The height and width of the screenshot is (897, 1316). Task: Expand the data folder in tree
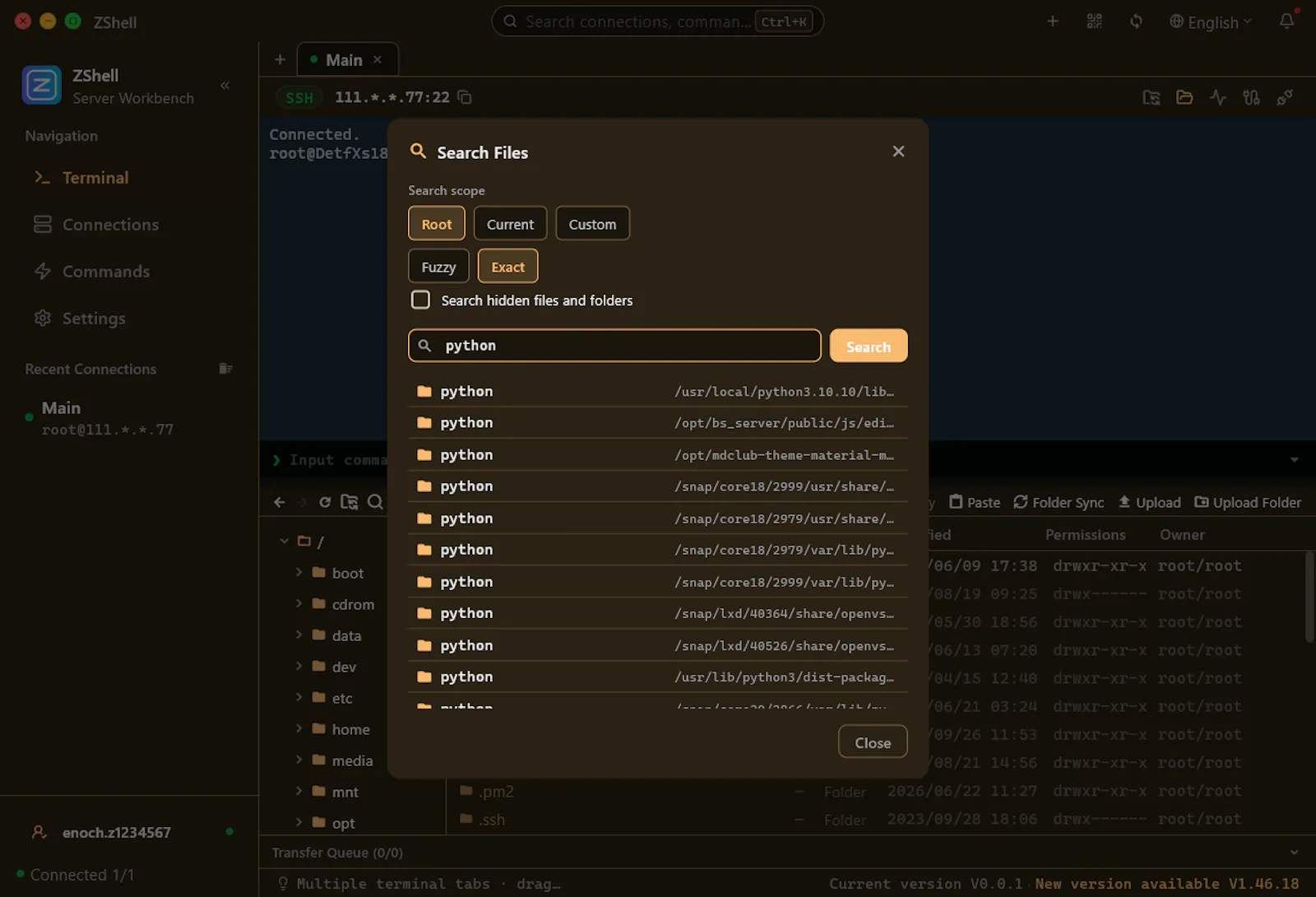coord(299,634)
